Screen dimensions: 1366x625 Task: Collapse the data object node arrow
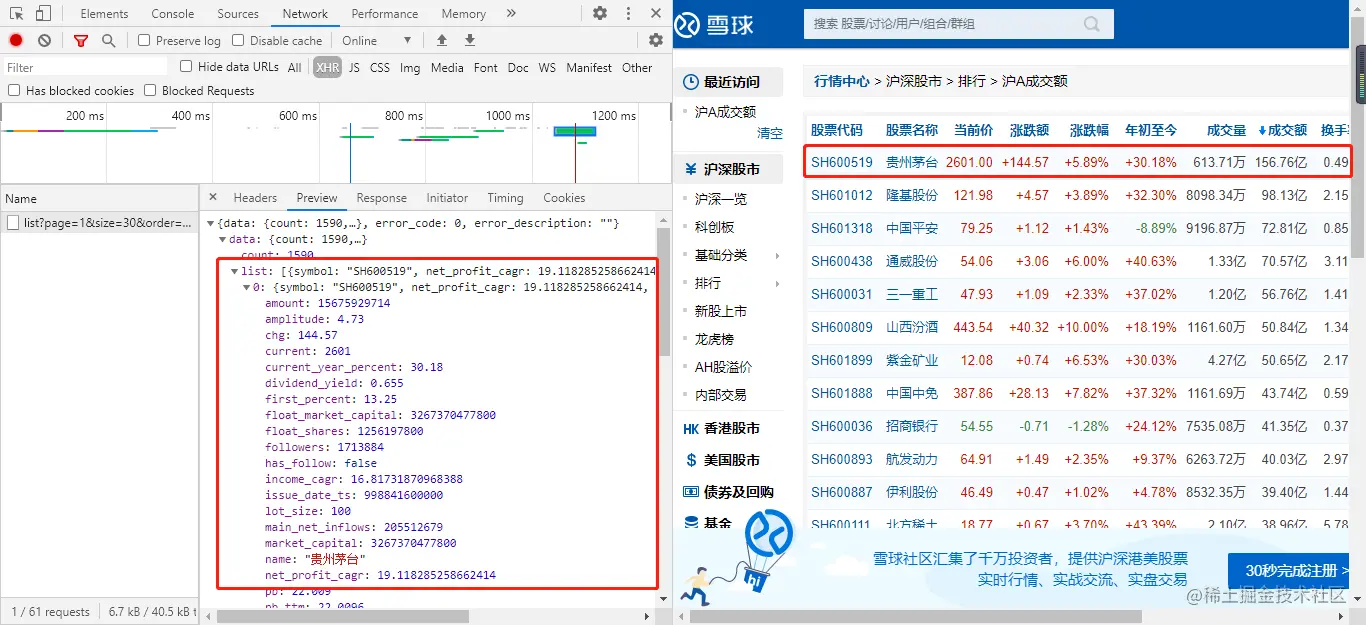click(x=223, y=240)
